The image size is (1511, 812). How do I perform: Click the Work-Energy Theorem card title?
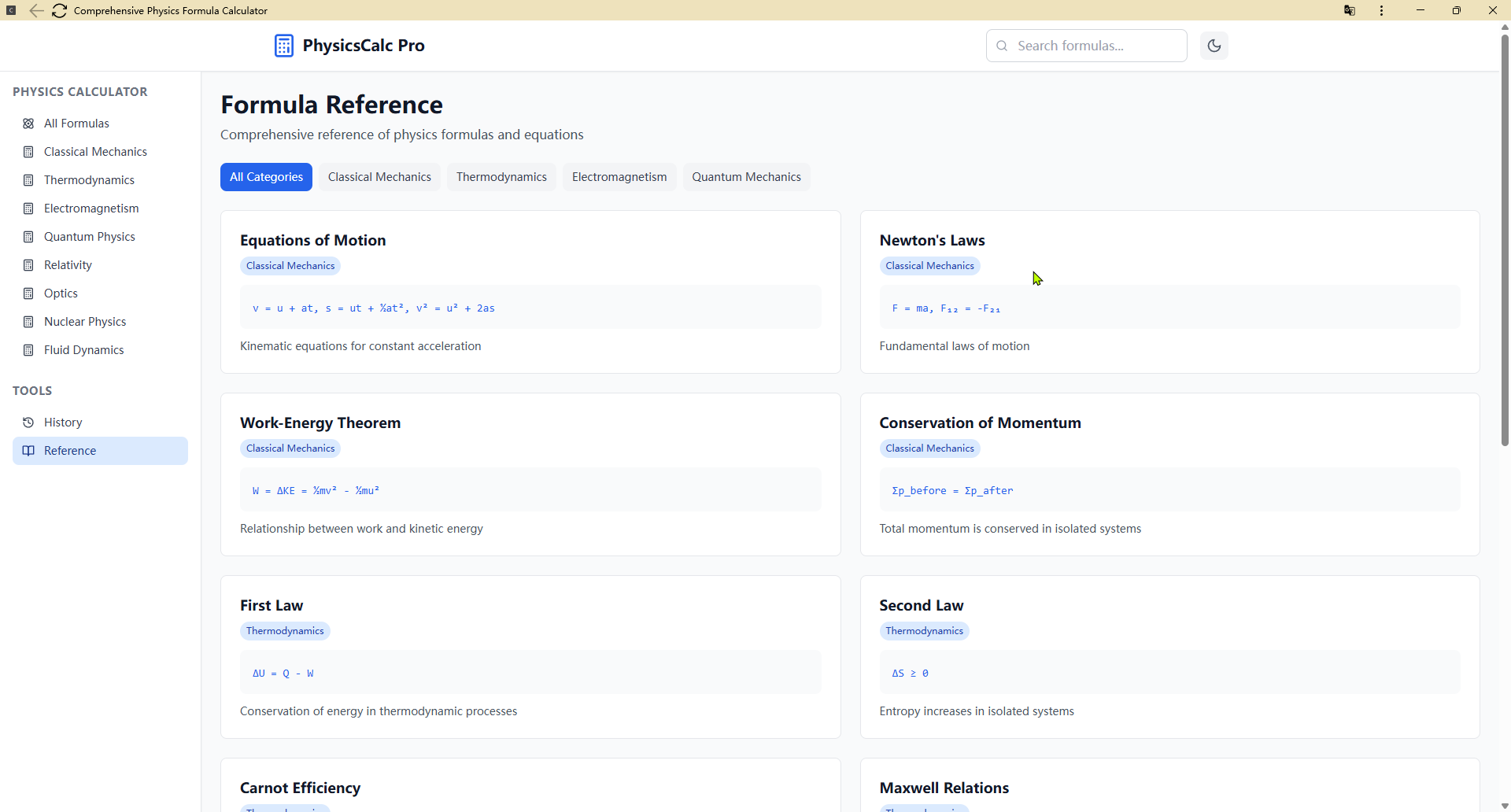[320, 423]
